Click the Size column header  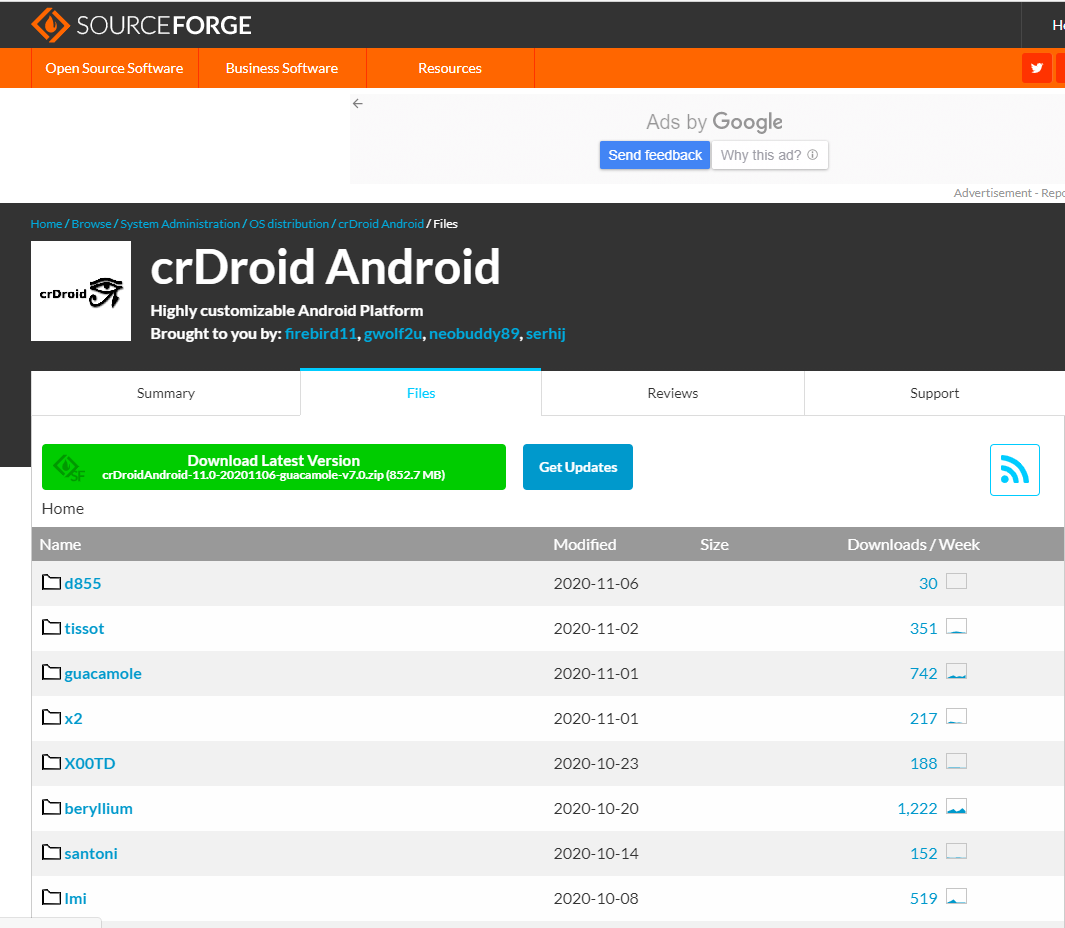pos(715,545)
